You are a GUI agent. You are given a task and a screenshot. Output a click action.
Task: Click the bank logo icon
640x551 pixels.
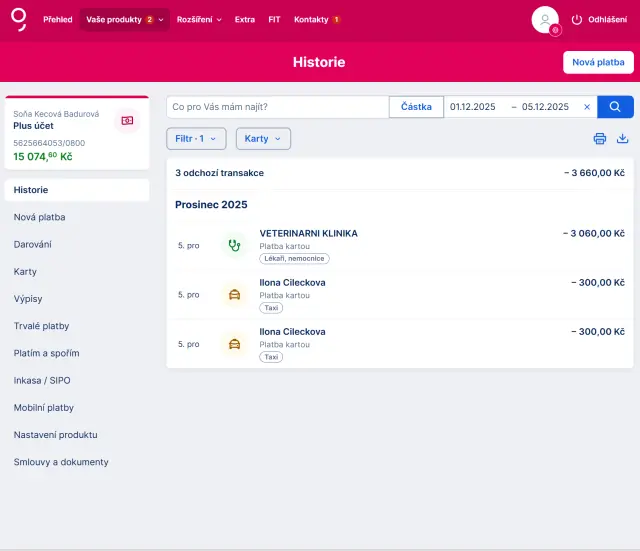click(19, 19)
